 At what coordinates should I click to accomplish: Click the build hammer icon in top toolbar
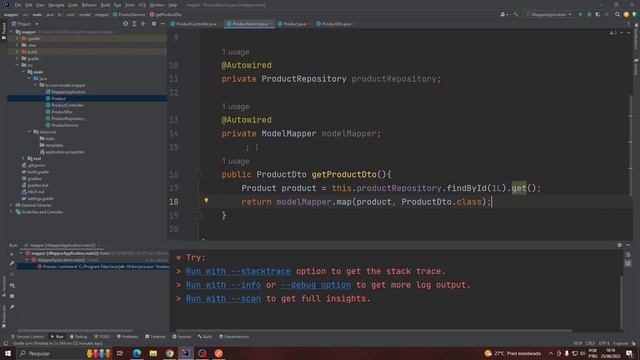tap(516, 14)
